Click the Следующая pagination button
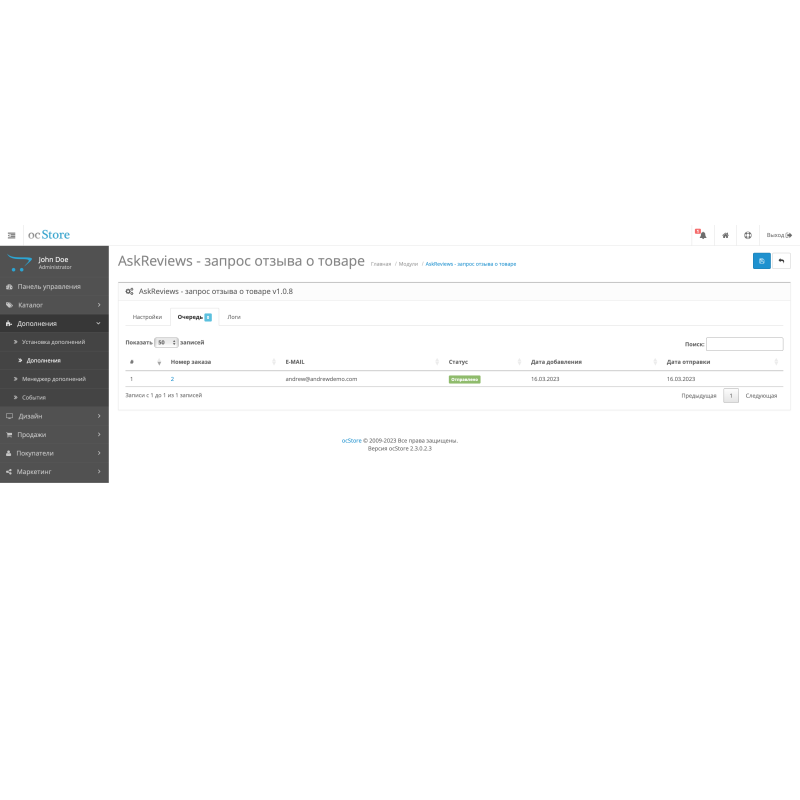The width and height of the screenshot is (800, 800). click(x=761, y=396)
